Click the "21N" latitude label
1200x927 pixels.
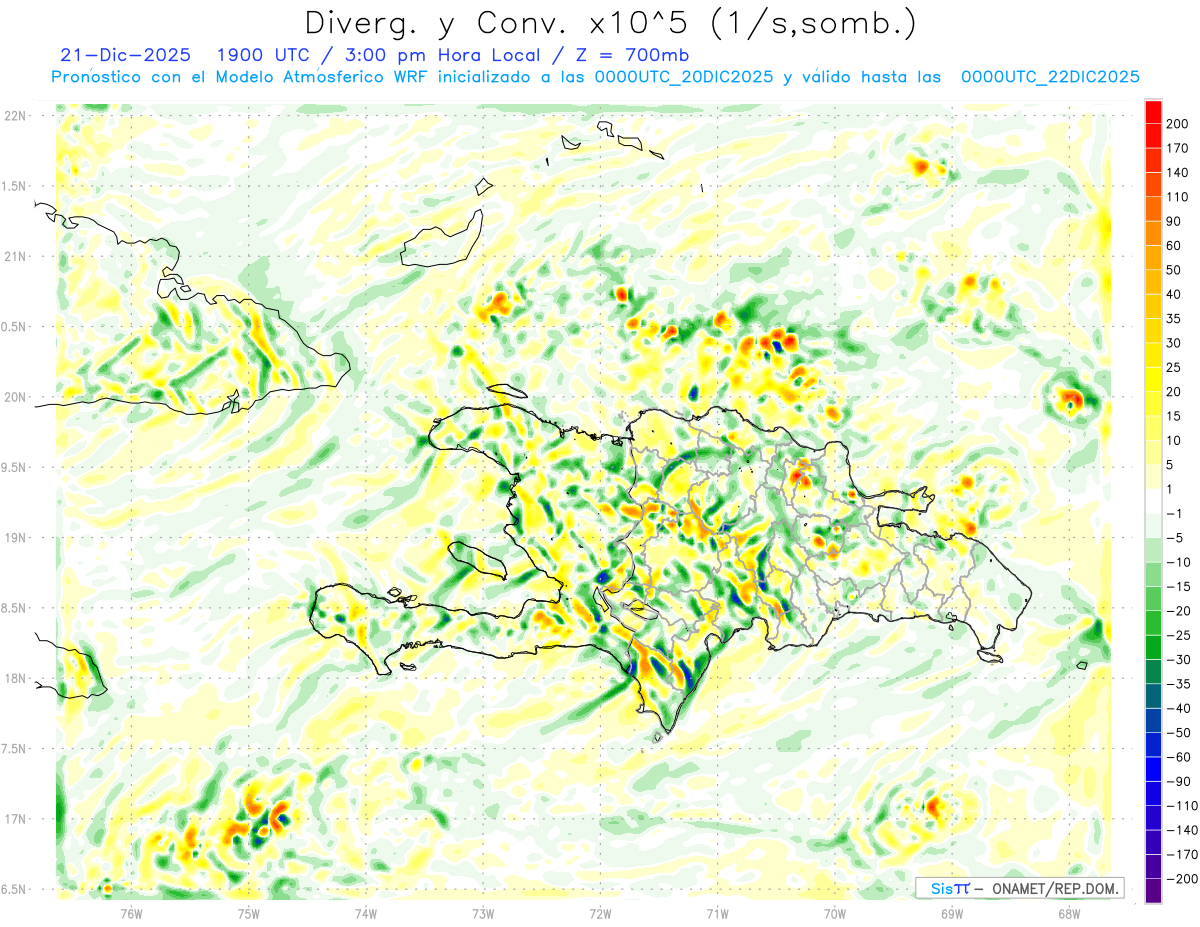point(16,256)
